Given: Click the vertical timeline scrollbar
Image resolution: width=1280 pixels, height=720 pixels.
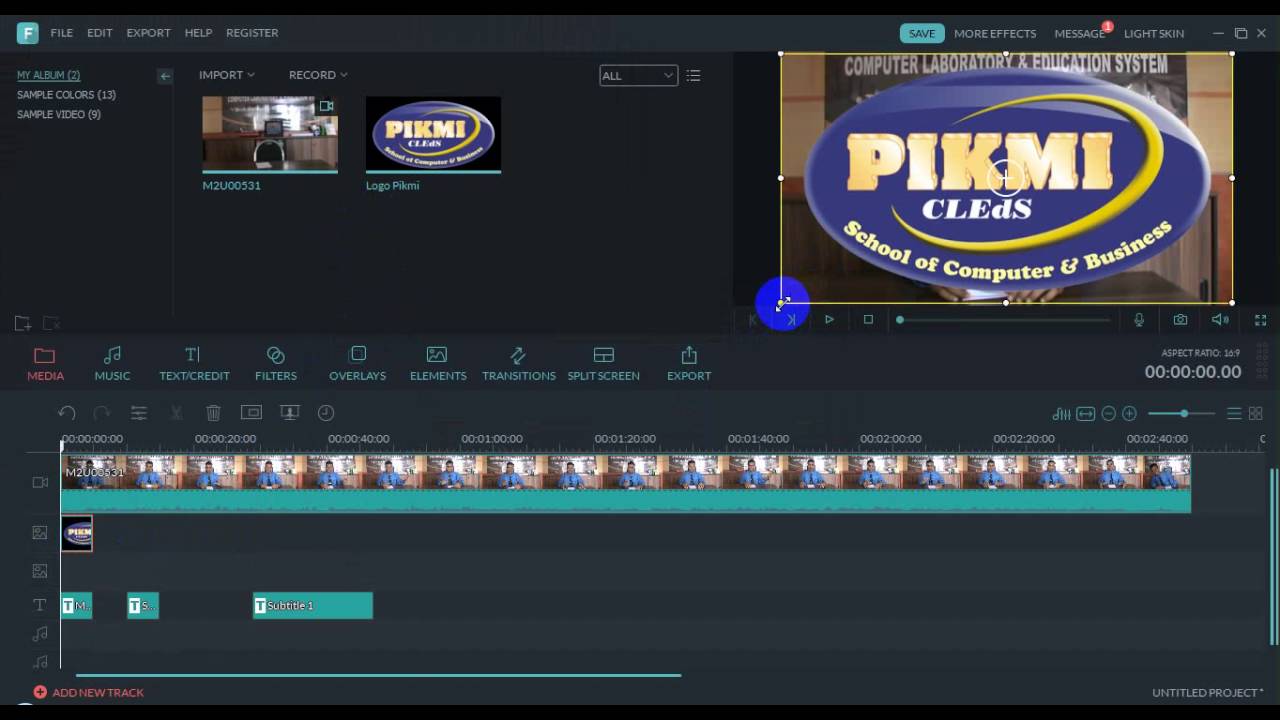Looking at the screenshot, I should click(1274, 556).
